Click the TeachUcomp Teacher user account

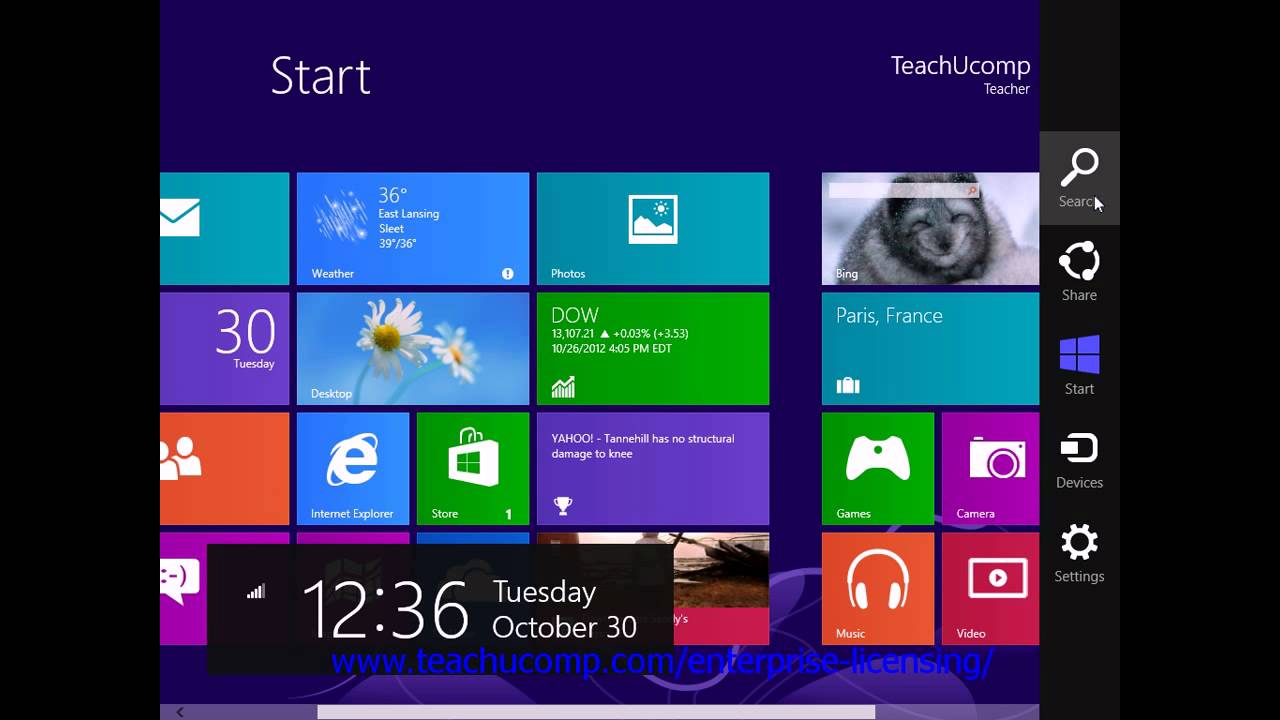(x=960, y=75)
